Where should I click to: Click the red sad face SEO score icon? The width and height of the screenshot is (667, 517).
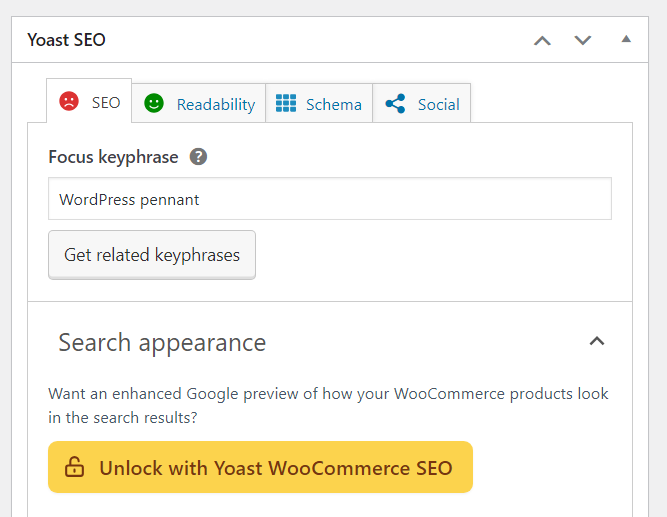tap(69, 101)
